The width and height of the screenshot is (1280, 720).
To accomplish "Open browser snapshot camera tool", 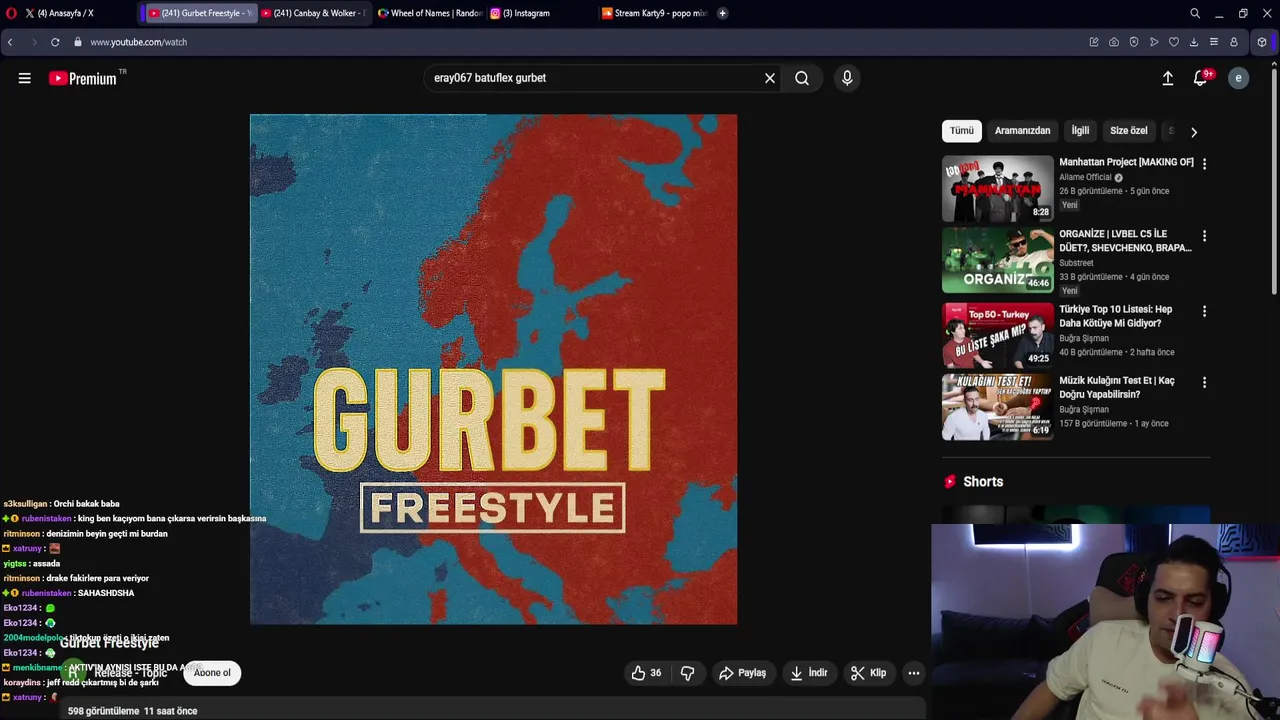I will pyautogui.click(x=1113, y=42).
